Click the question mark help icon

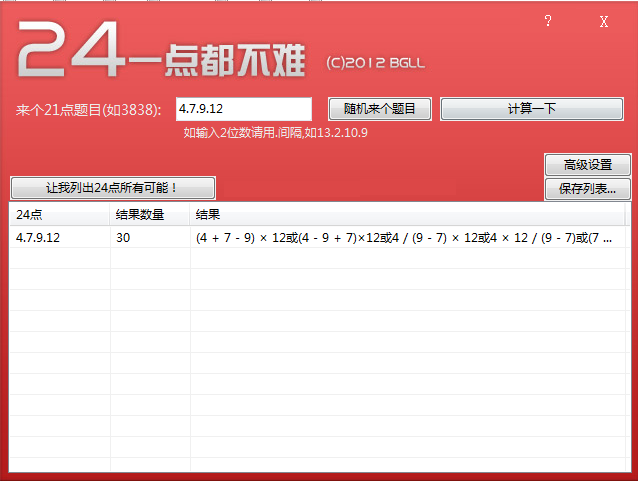click(548, 21)
